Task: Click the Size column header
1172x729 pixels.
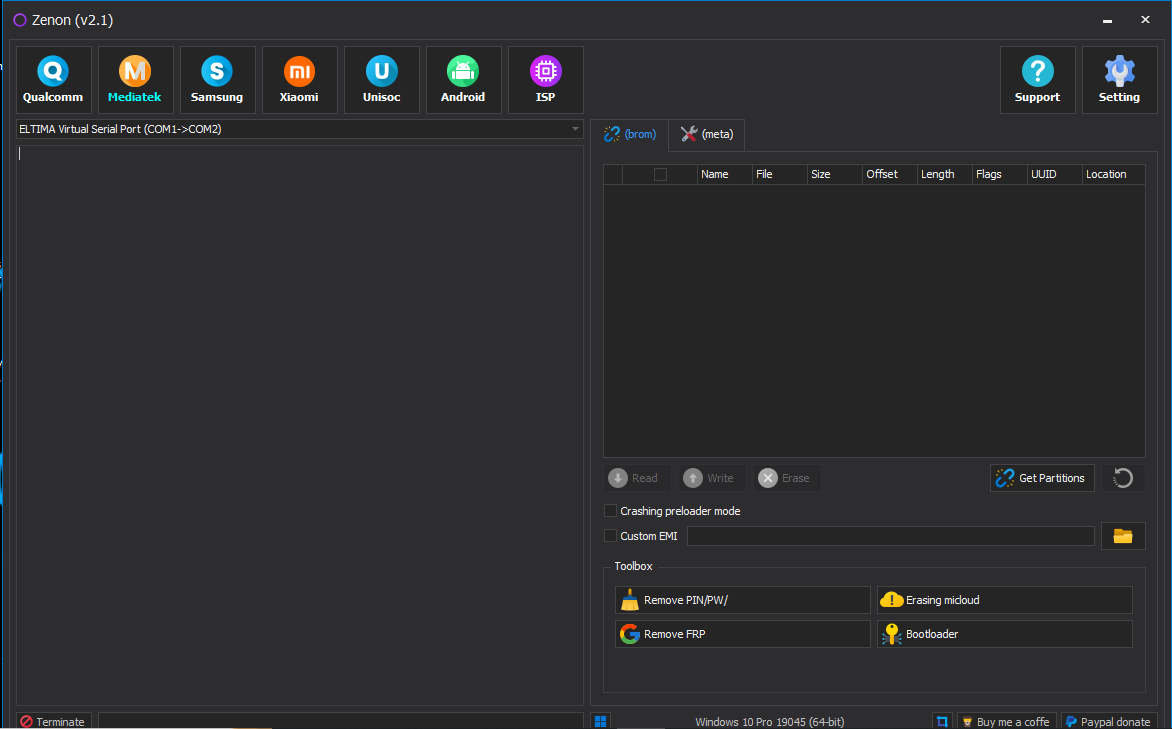Action: (x=835, y=174)
